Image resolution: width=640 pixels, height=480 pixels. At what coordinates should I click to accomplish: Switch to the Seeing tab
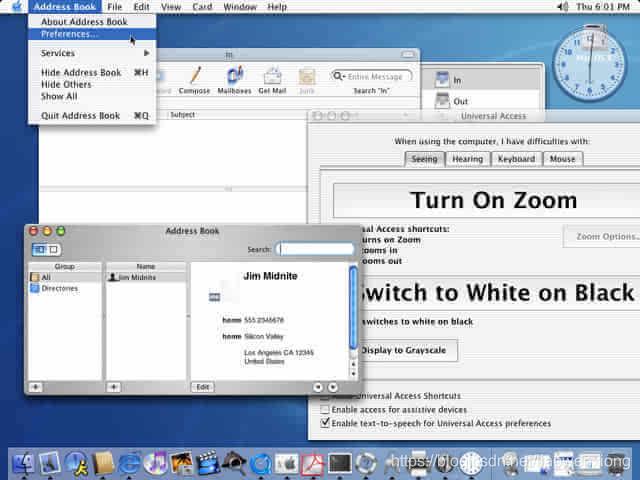[424, 159]
